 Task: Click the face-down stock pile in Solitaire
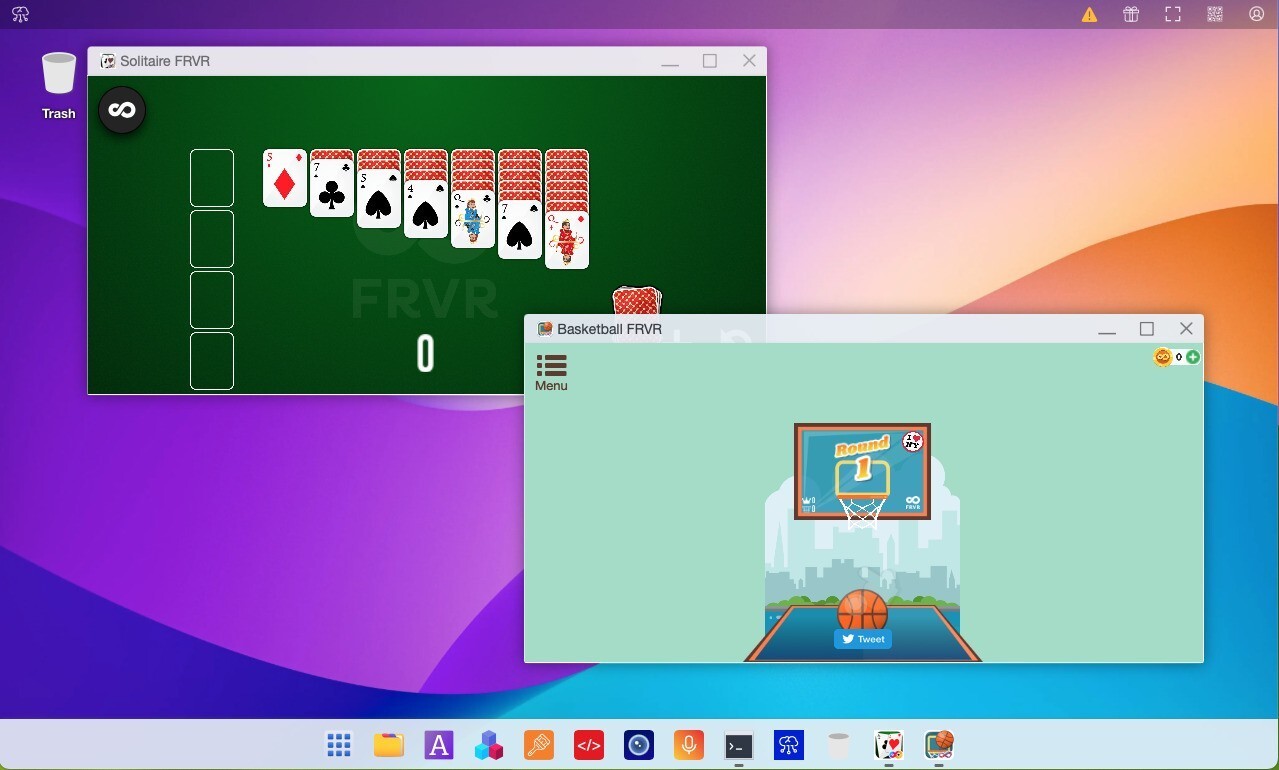637,300
